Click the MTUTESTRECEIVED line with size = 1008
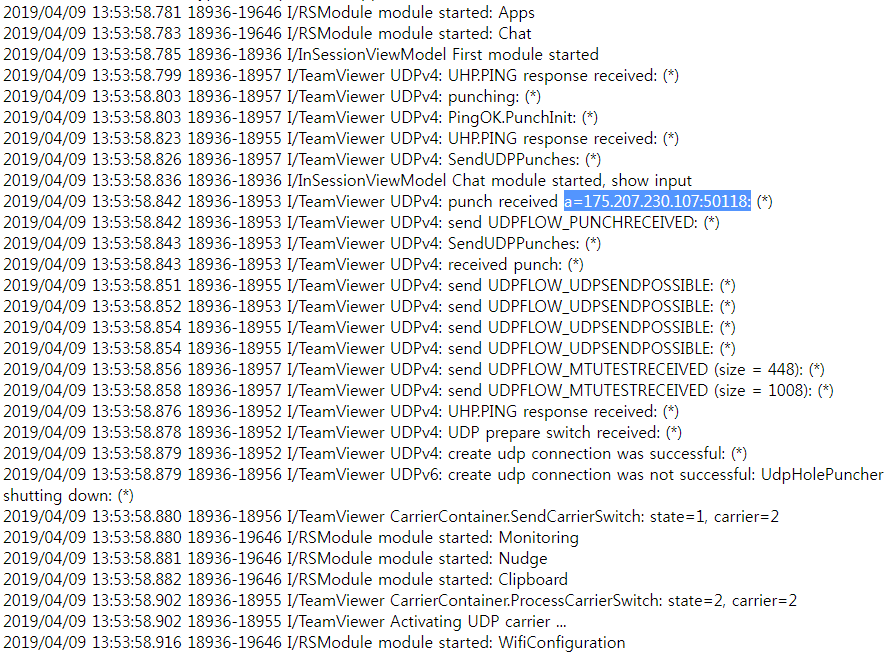Screen dimensions: 891x653 click(x=418, y=390)
